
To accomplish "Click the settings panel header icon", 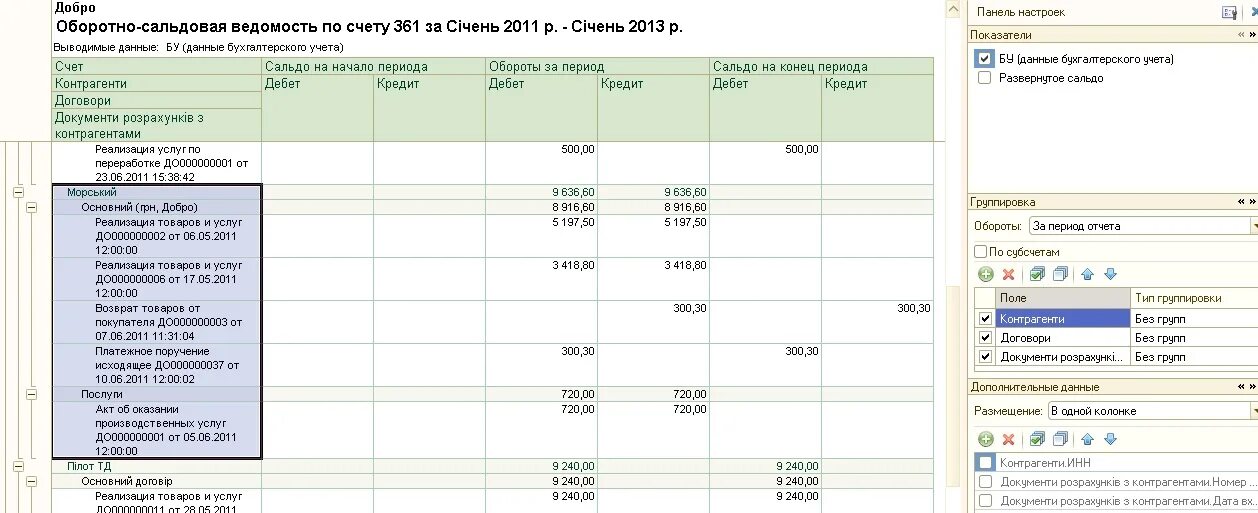I will 1230,12.
